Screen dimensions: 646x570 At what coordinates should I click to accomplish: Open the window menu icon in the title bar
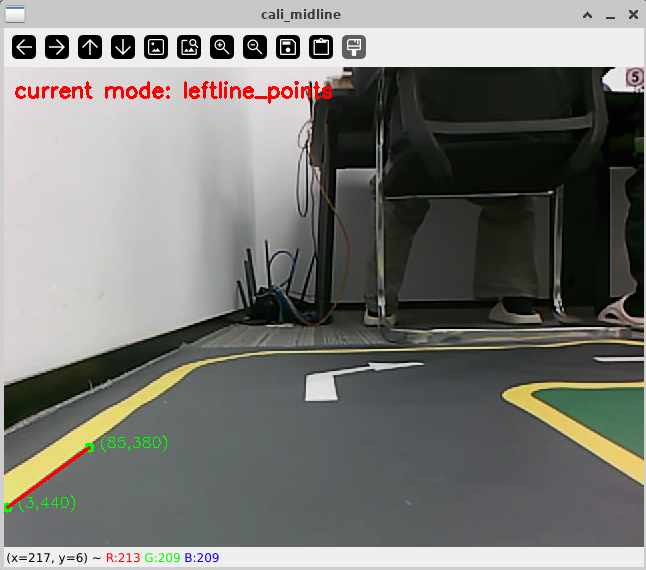coord(15,14)
